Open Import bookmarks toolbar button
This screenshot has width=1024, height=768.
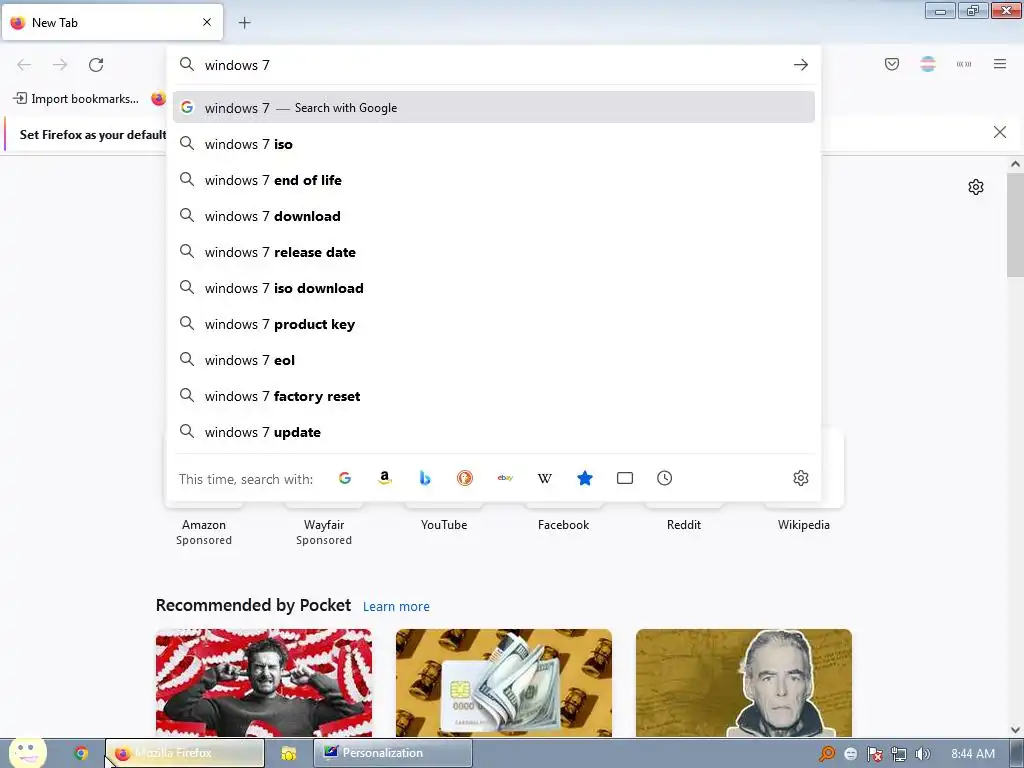pos(76,99)
